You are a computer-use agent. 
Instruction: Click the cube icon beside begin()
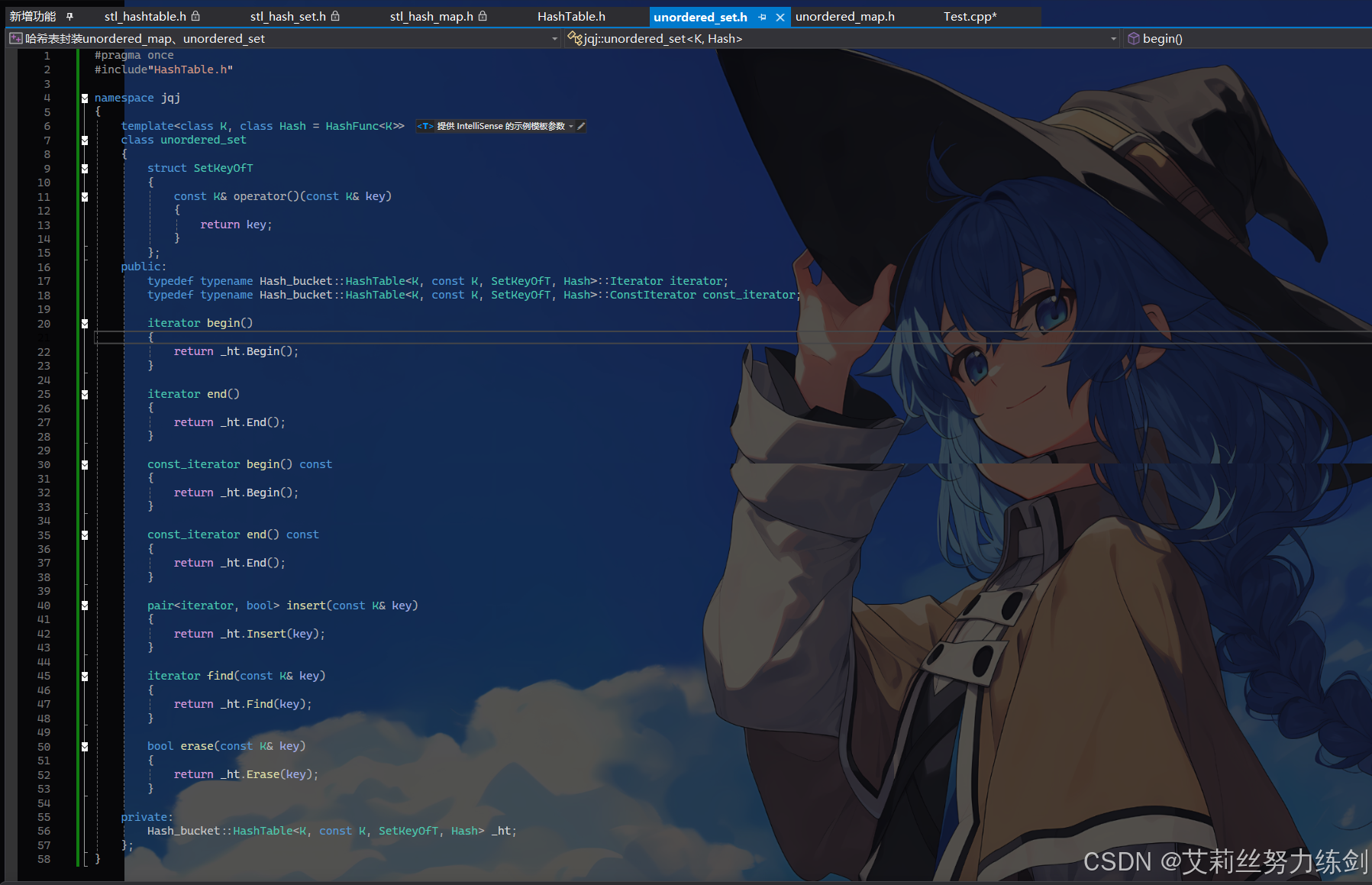(x=1134, y=38)
